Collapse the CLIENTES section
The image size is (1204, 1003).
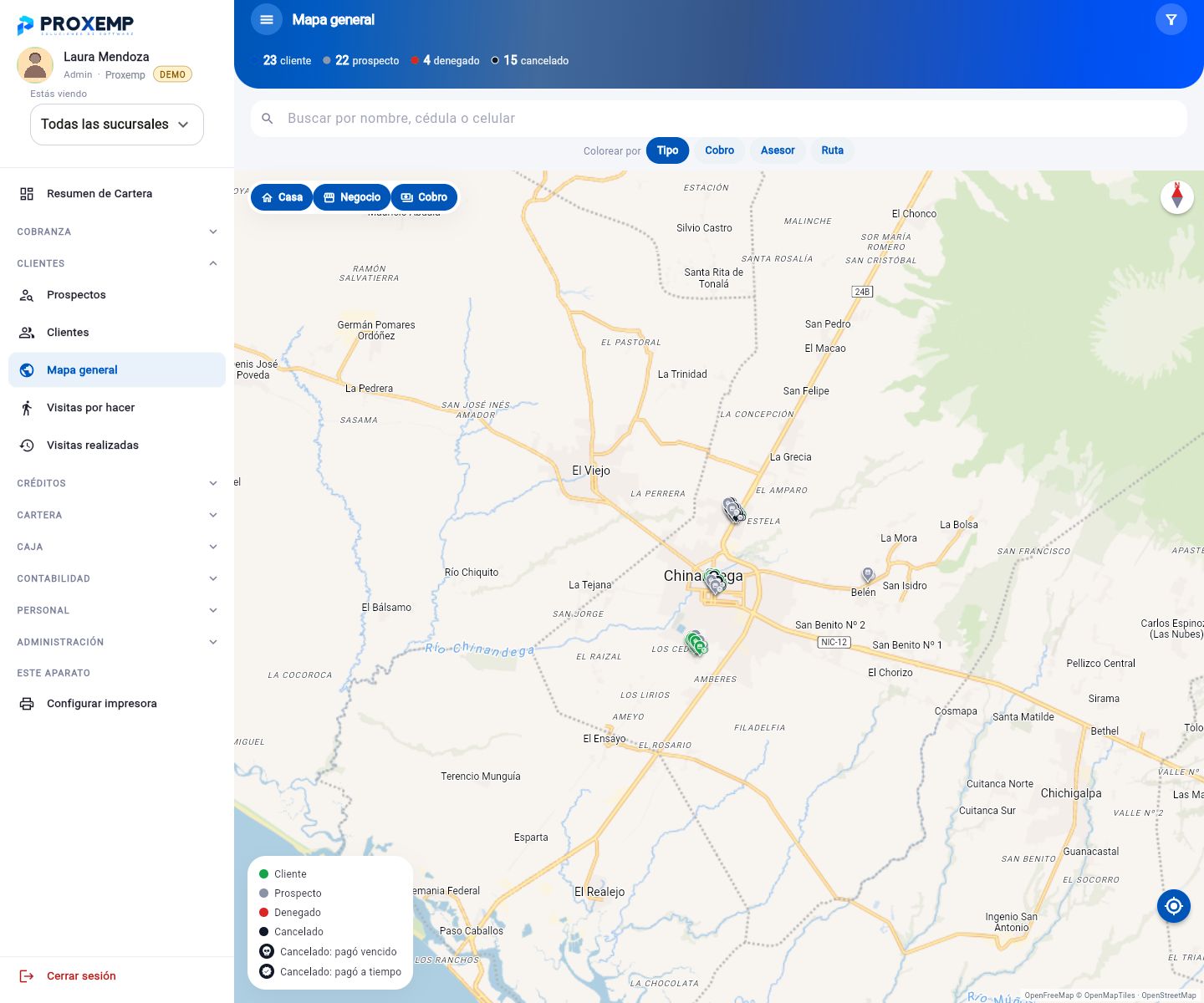coord(117,263)
